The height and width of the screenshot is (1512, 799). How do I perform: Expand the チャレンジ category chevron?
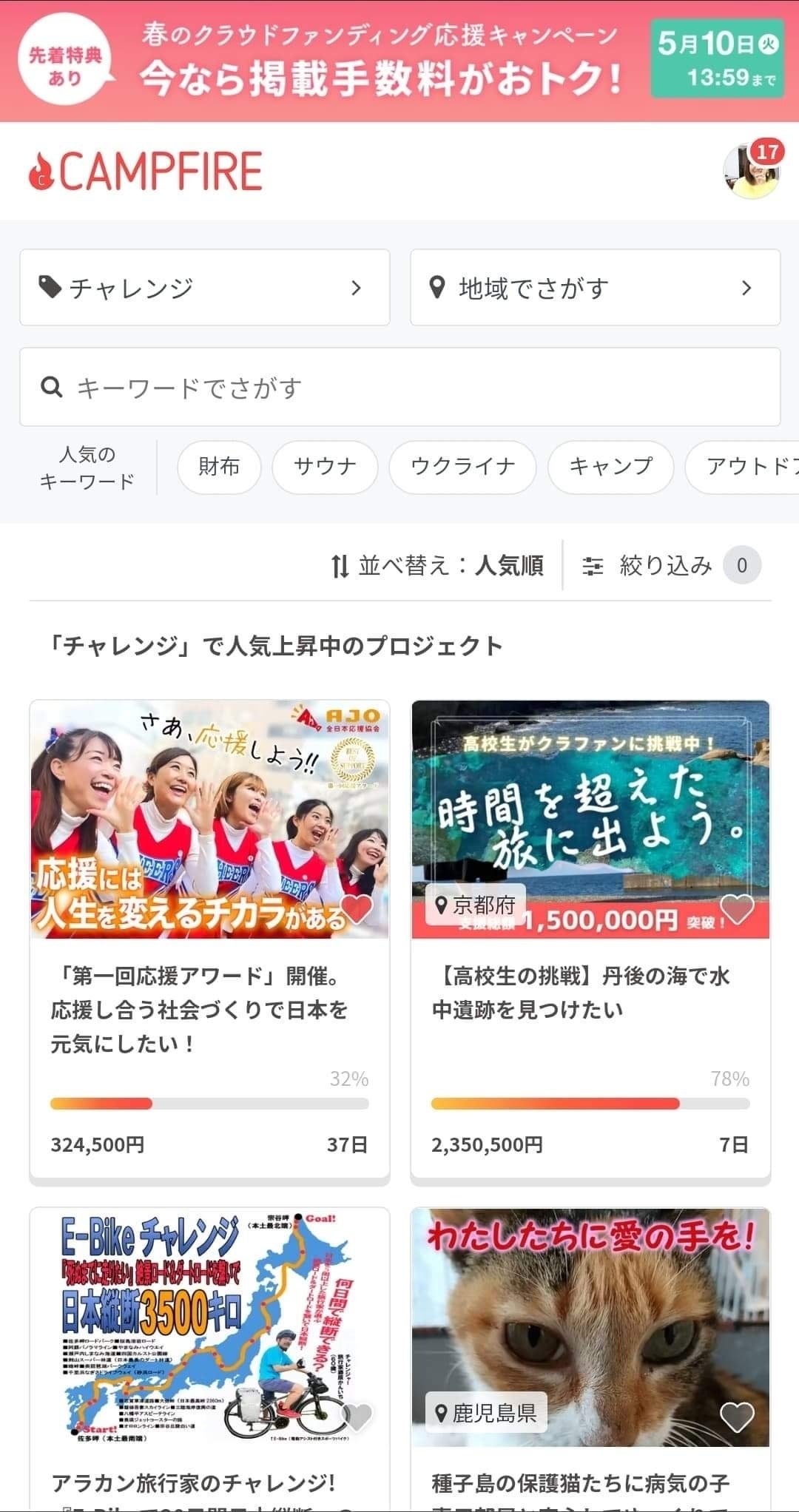click(357, 287)
